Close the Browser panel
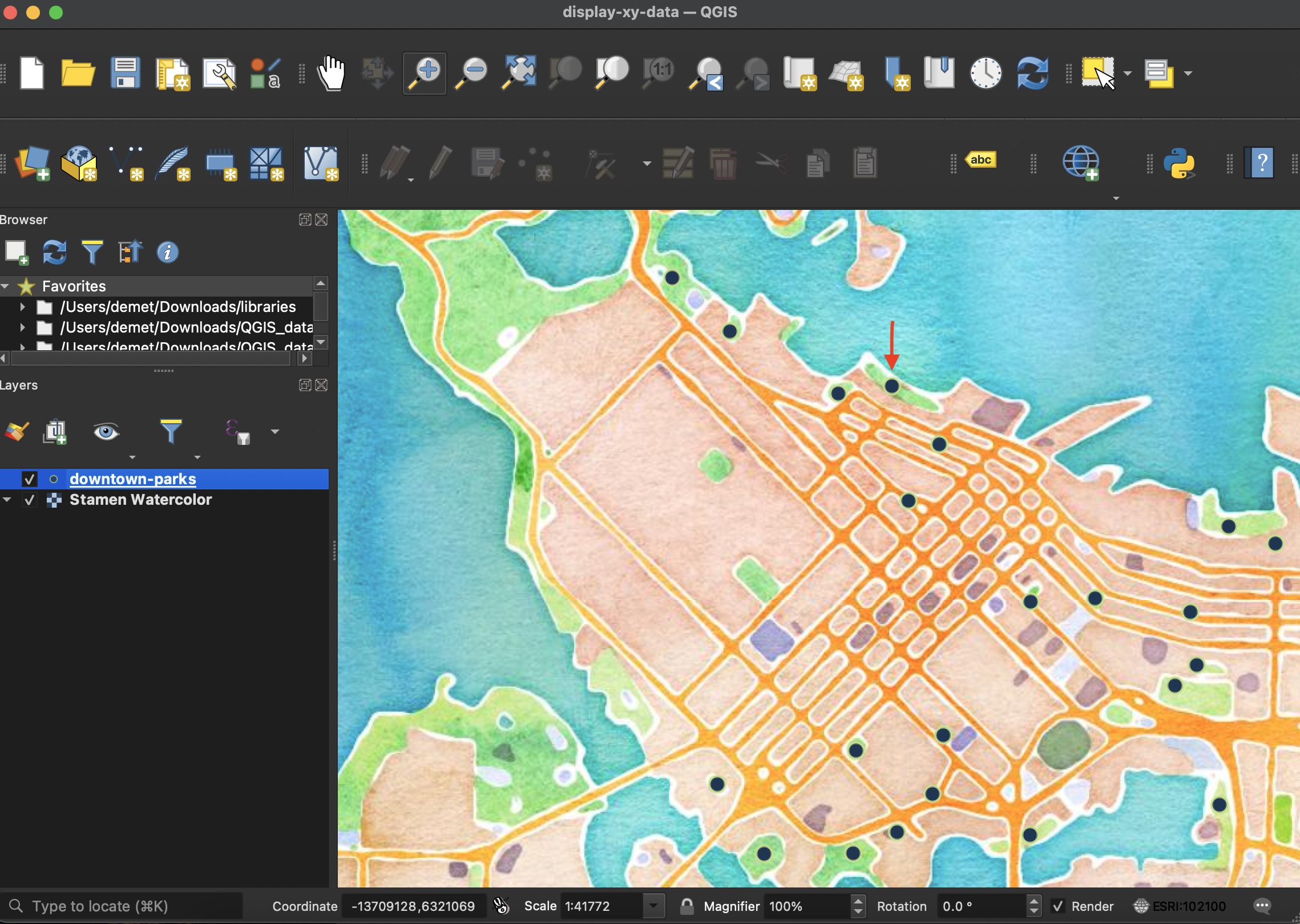This screenshot has height=924, width=1300. pyautogui.click(x=322, y=220)
